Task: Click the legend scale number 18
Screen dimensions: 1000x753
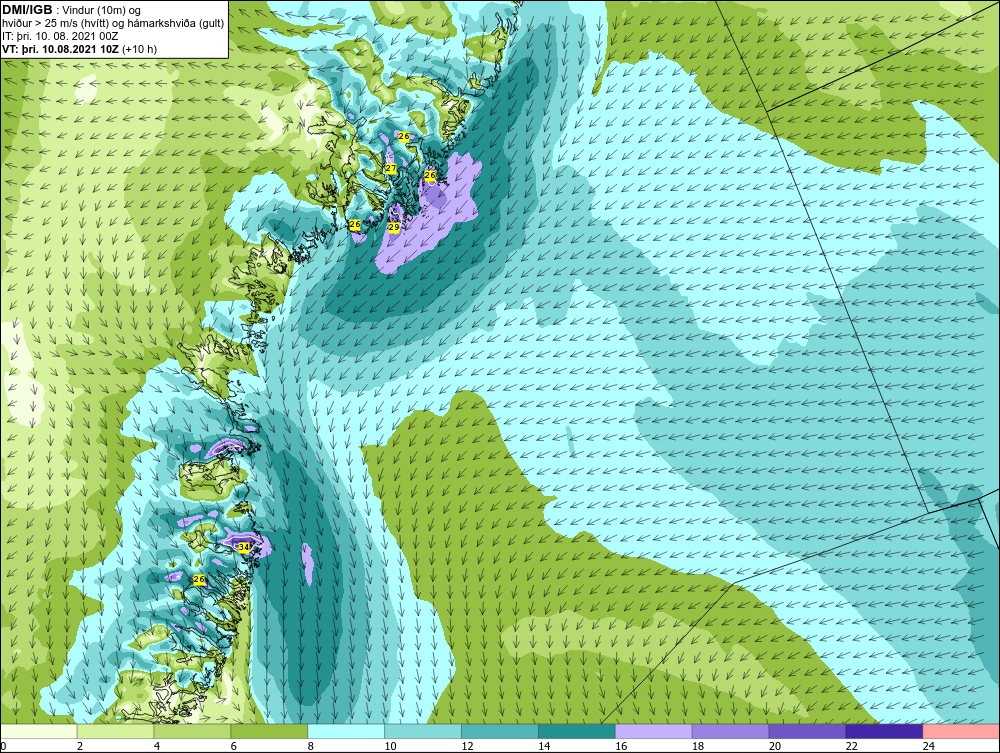Action: (698, 746)
